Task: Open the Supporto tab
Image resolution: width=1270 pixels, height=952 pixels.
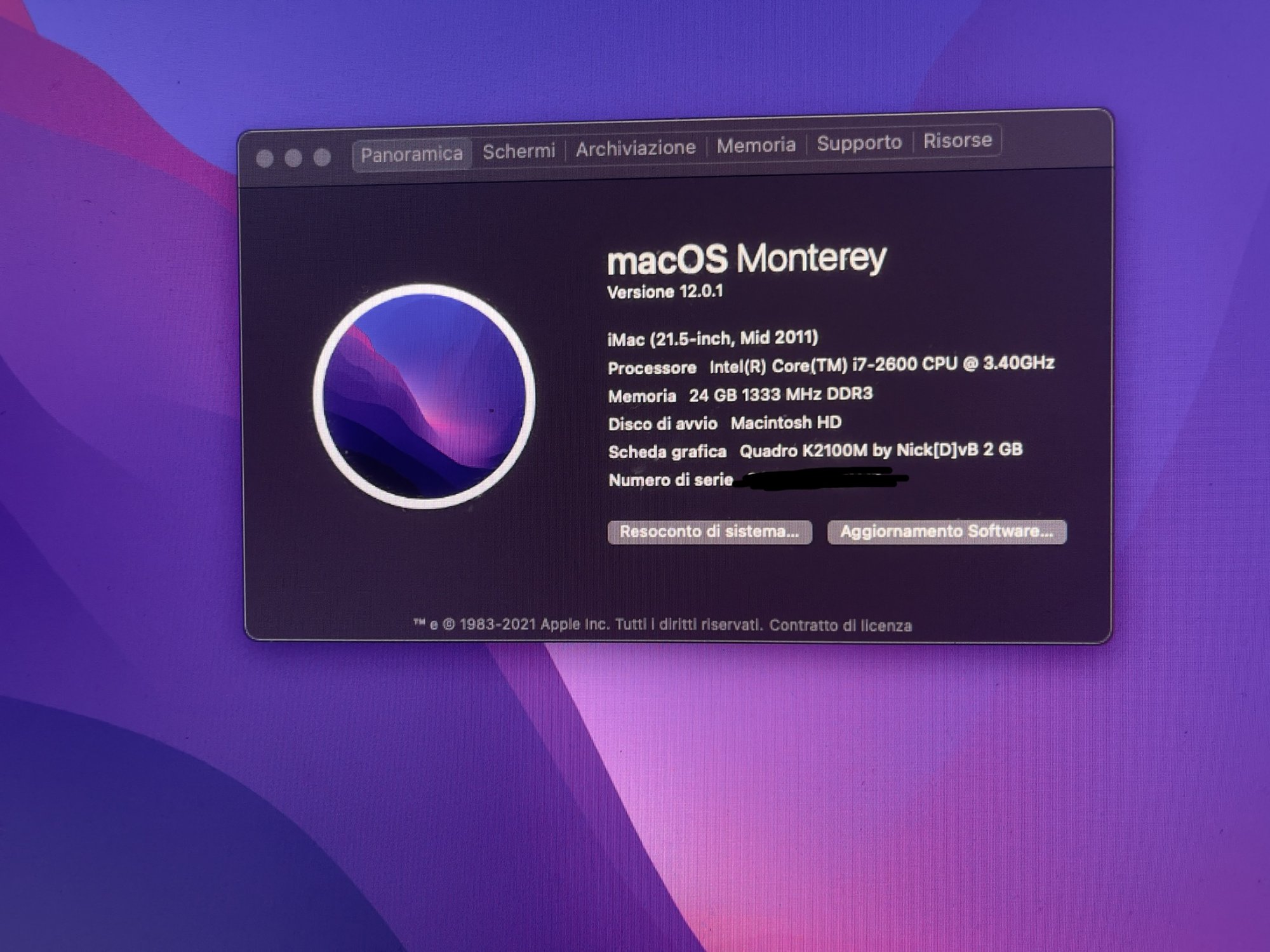Action: click(859, 143)
